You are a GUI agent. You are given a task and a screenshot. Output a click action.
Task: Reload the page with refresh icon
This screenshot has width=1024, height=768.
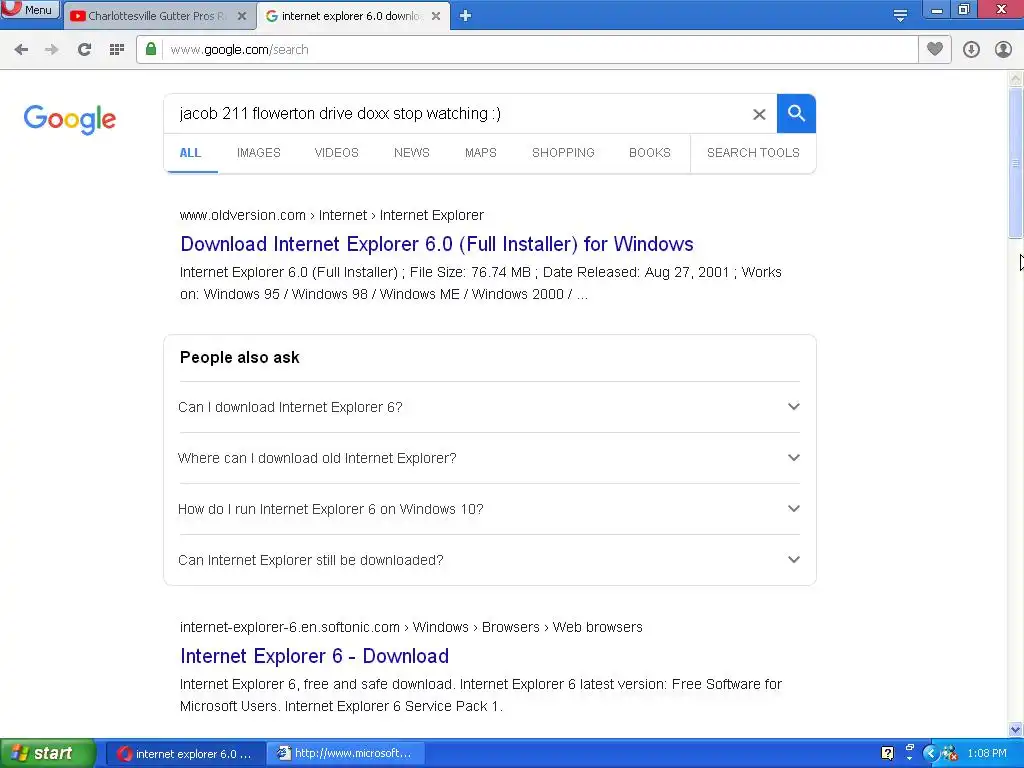pyautogui.click(x=84, y=50)
